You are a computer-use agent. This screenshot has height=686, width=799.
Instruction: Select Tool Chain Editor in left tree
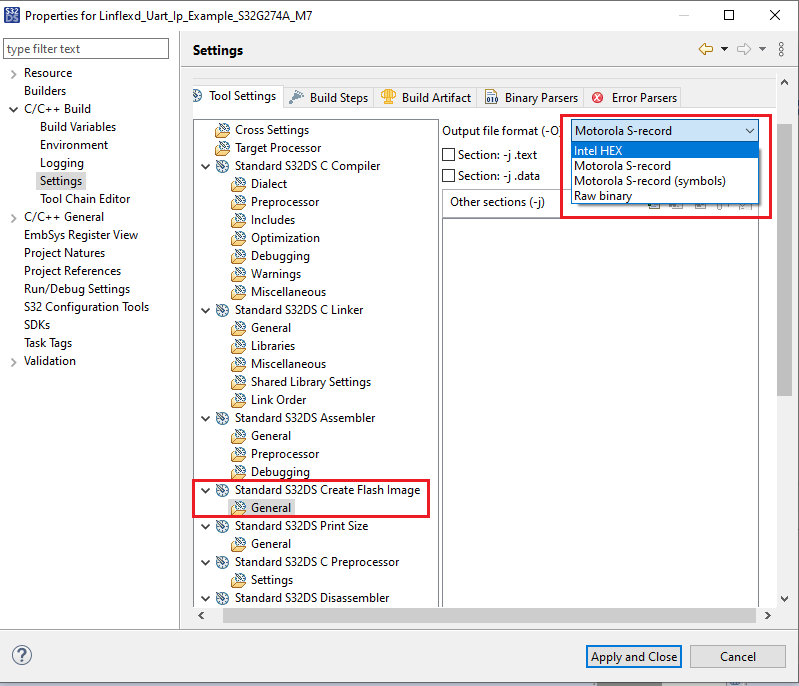85,199
